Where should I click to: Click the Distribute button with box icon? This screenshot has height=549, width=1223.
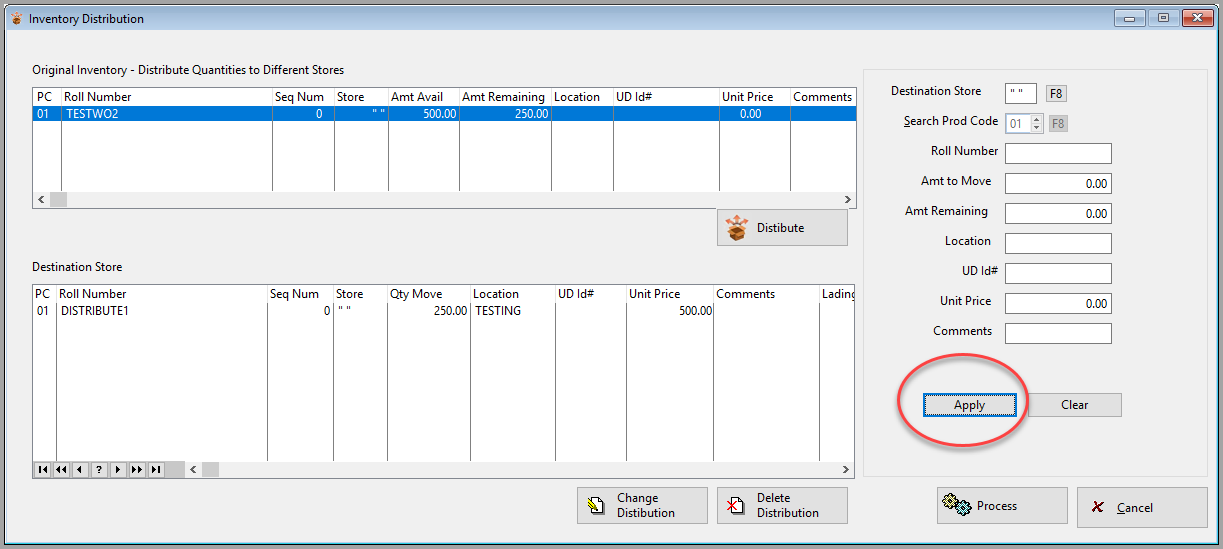coord(782,227)
